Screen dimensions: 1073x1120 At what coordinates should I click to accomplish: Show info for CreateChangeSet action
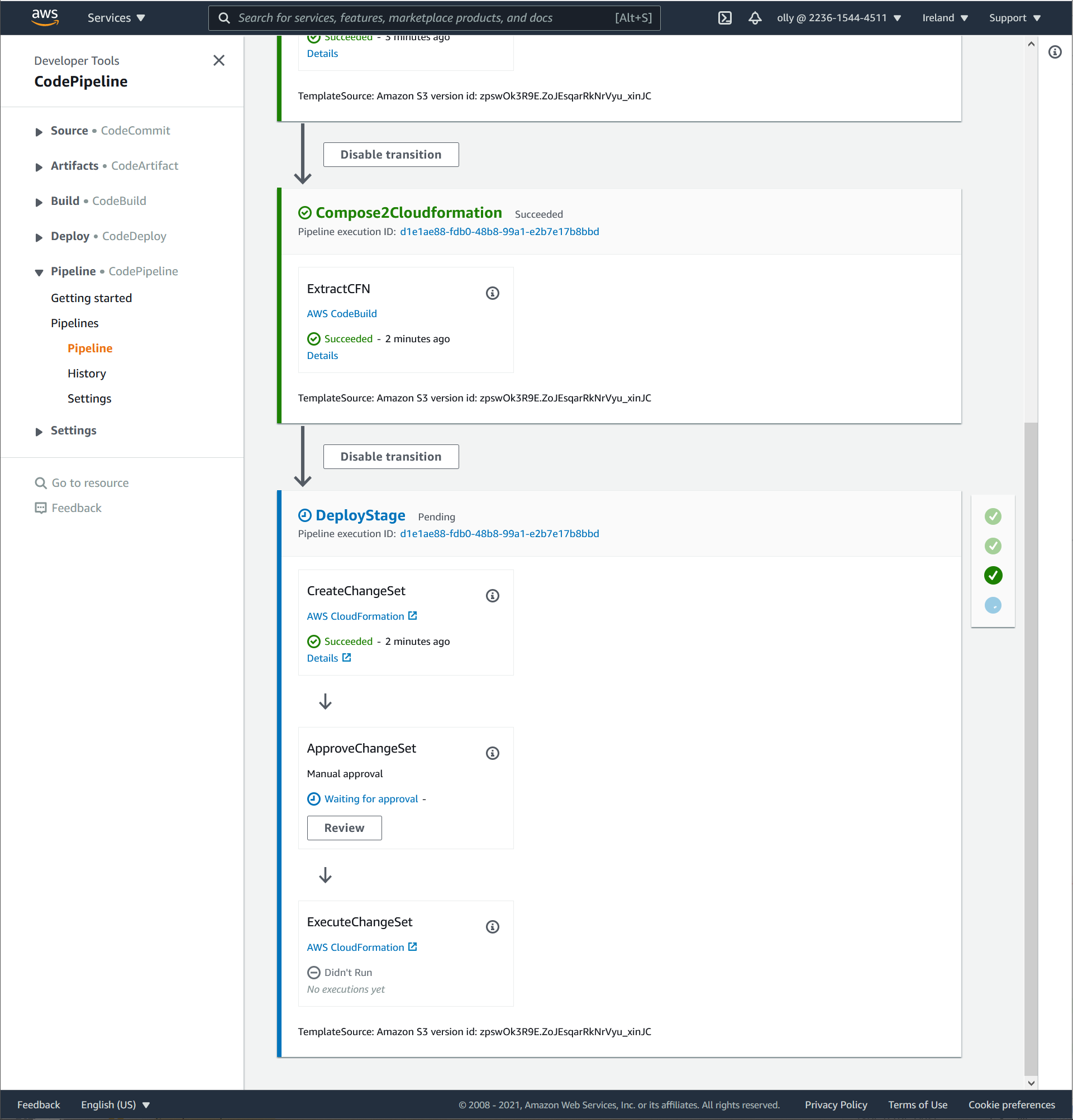[x=492, y=595]
